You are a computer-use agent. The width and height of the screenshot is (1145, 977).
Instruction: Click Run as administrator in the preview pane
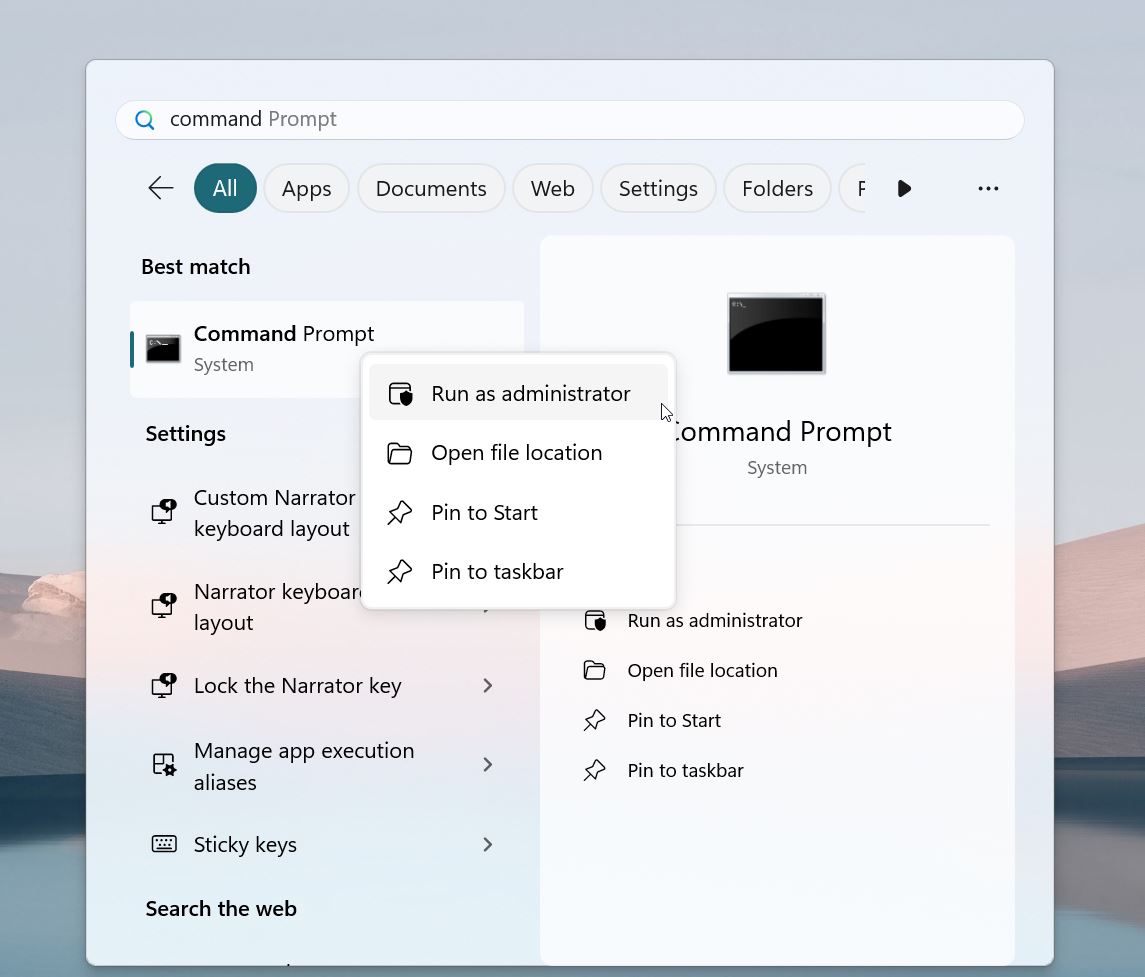[714, 621]
